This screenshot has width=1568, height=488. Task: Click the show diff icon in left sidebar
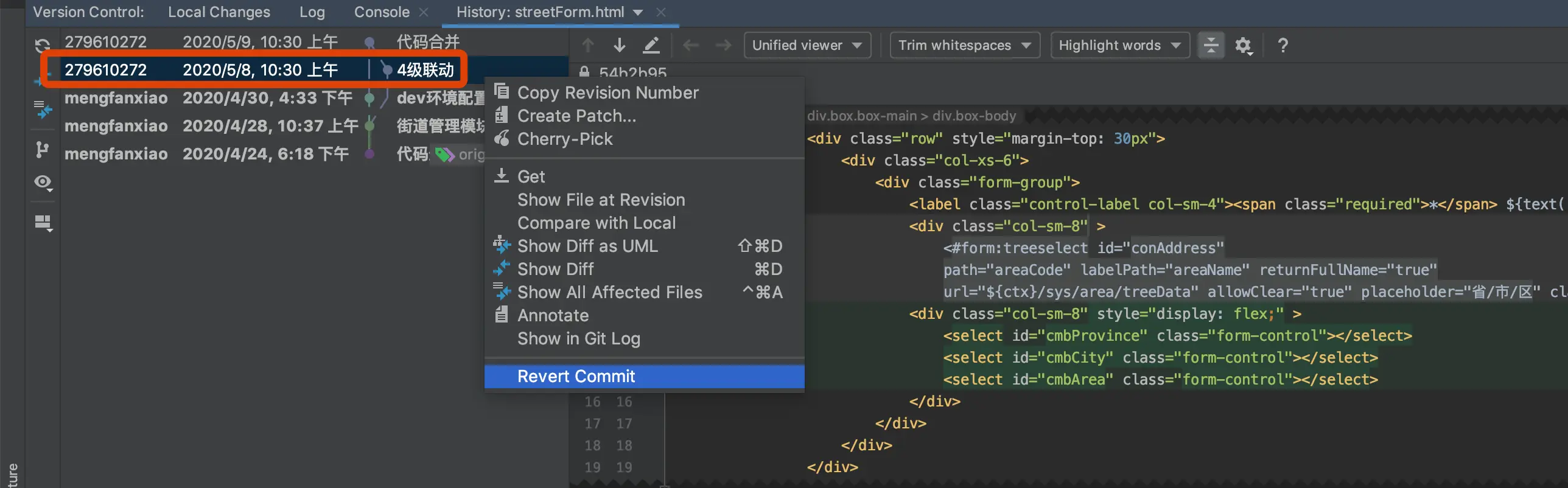pyautogui.click(x=43, y=110)
